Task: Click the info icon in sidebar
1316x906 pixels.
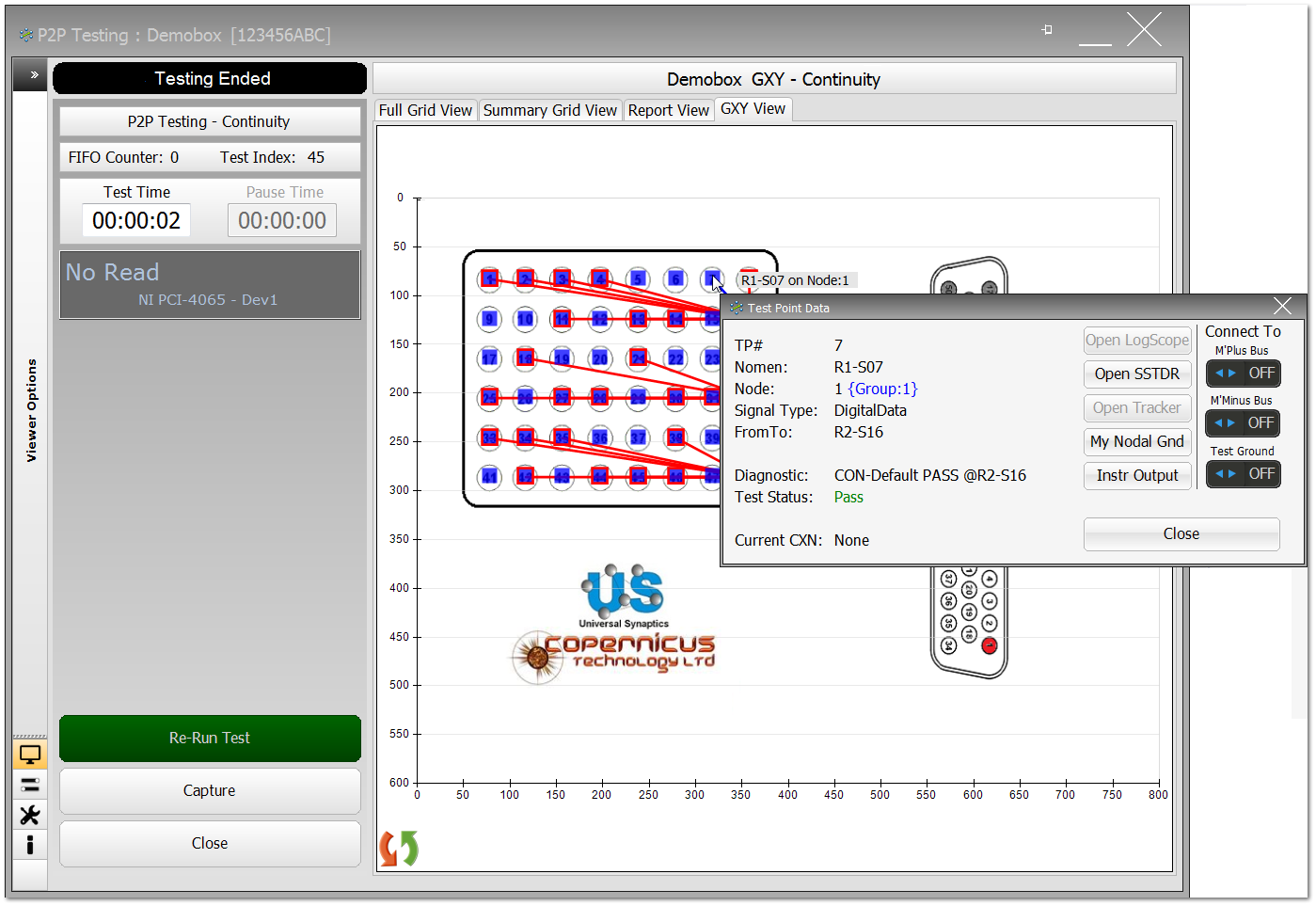Action: tap(30, 845)
